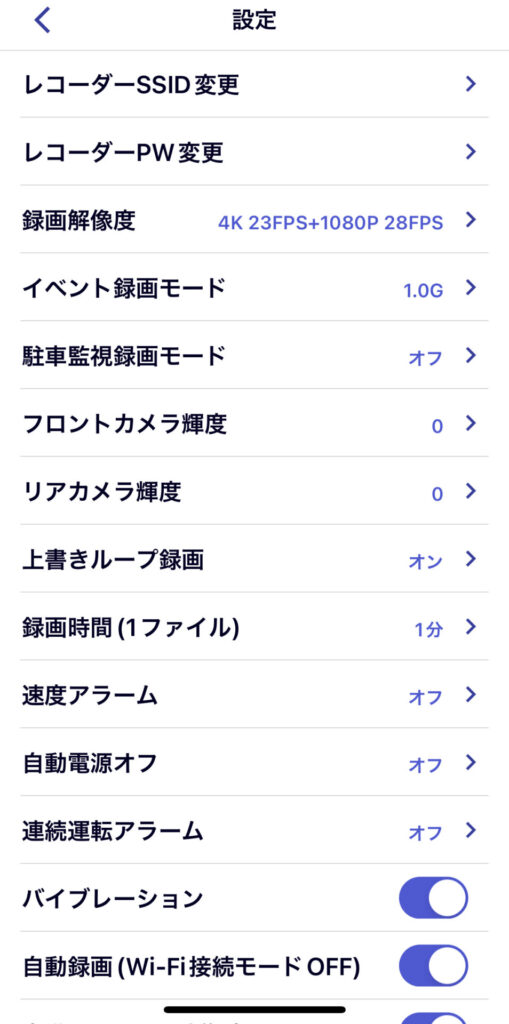Viewport: 509px width, 1024px height.
Task: Change 録画時間 (1ファイル) 1分 value
Action: tap(429, 630)
